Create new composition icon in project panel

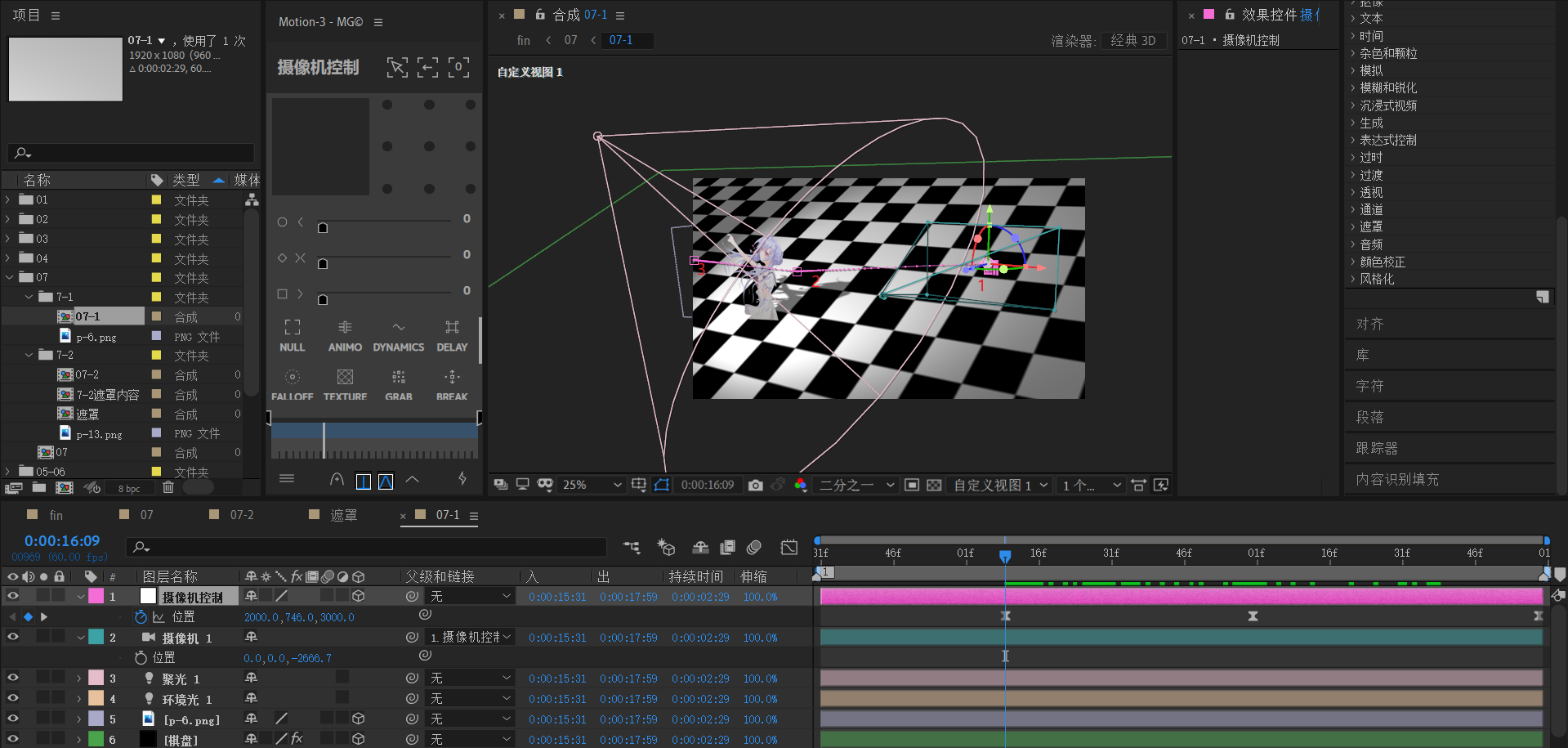coord(64,487)
